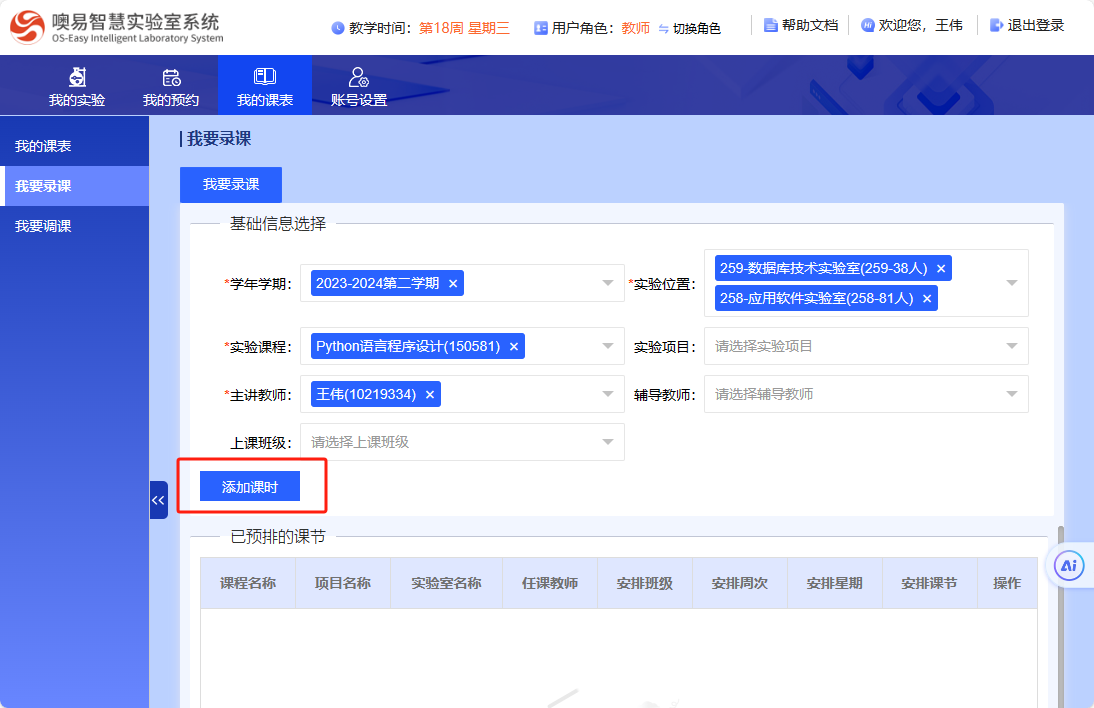Expand the 实验项目 dropdown
The height and width of the screenshot is (708, 1094).
1011,347
